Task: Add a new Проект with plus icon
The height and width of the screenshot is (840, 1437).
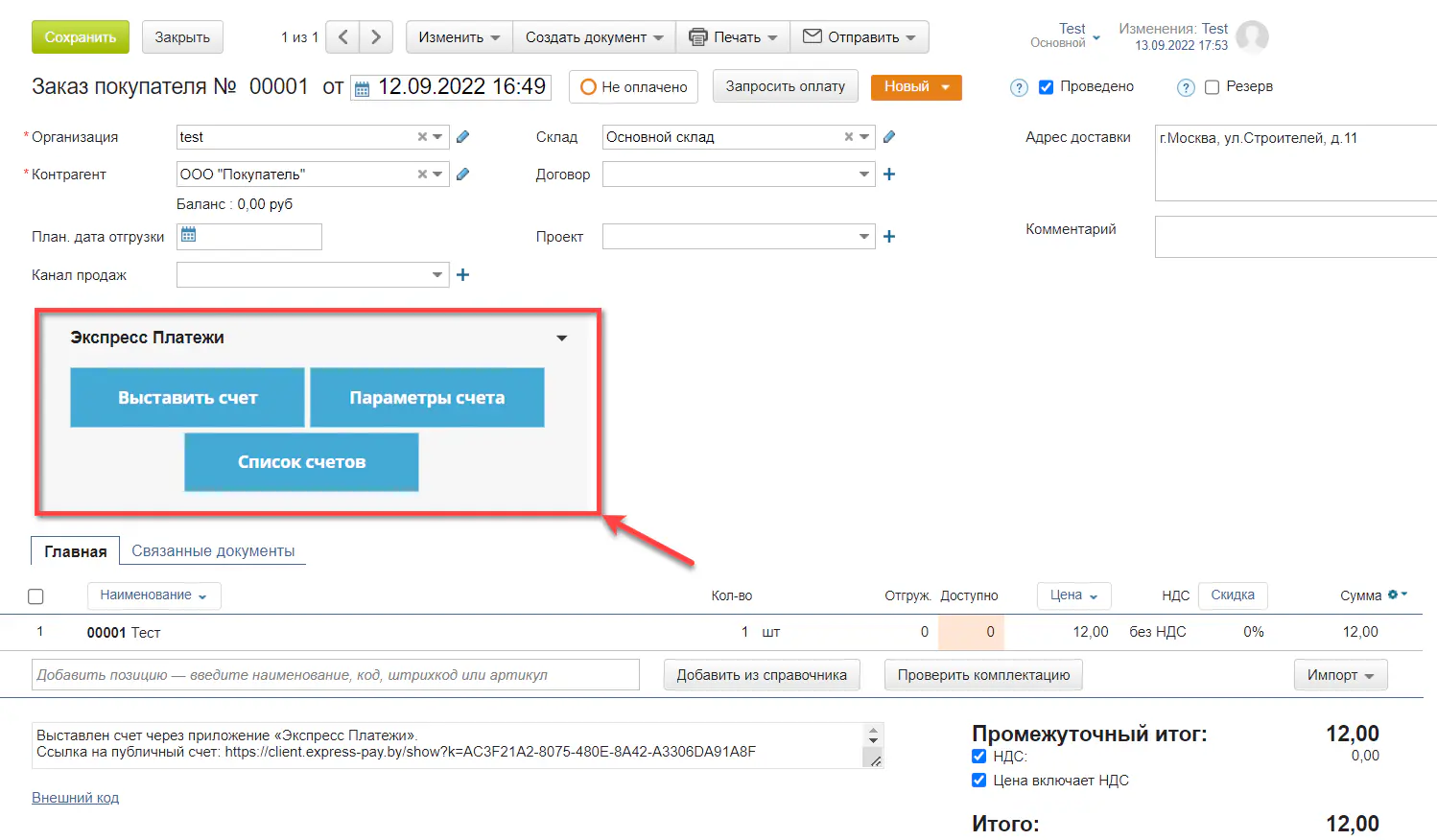Action: tap(889, 237)
